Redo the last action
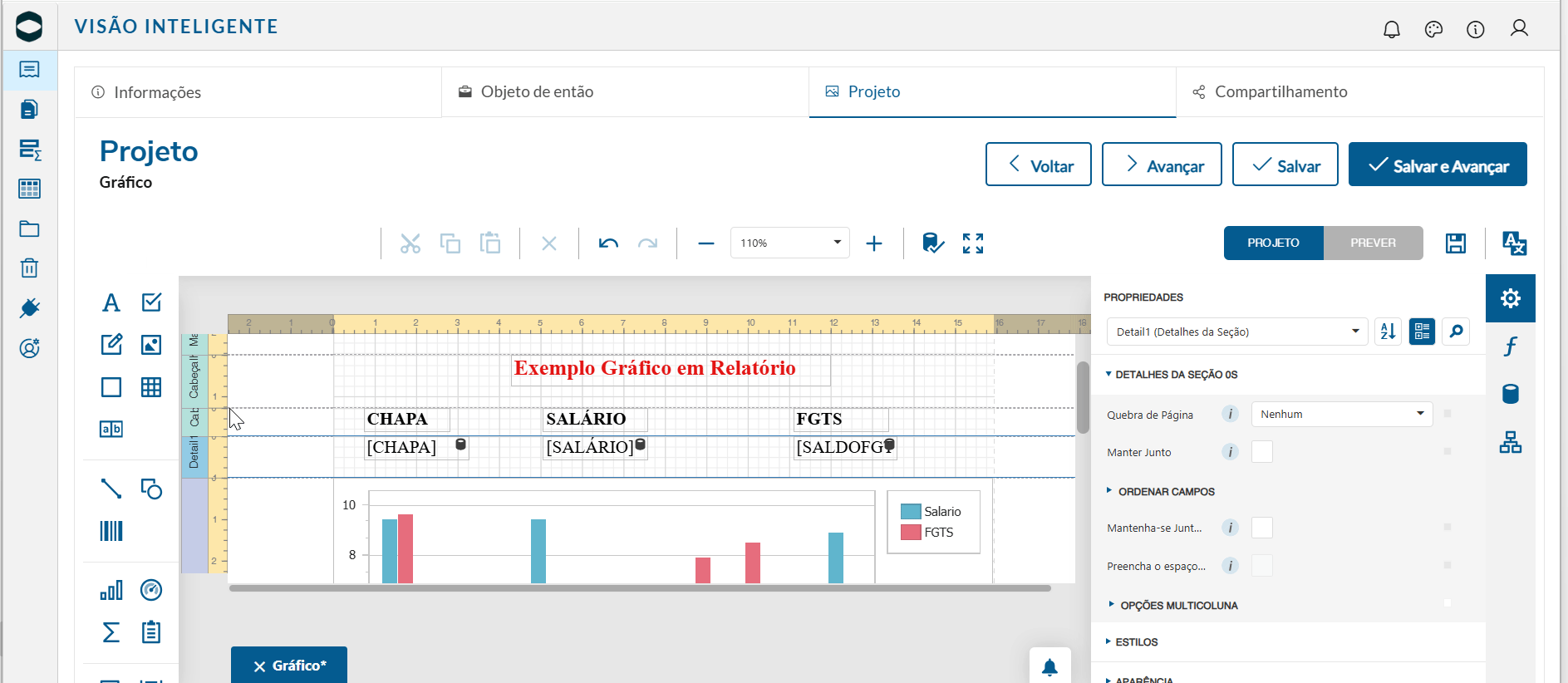 click(647, 243)
